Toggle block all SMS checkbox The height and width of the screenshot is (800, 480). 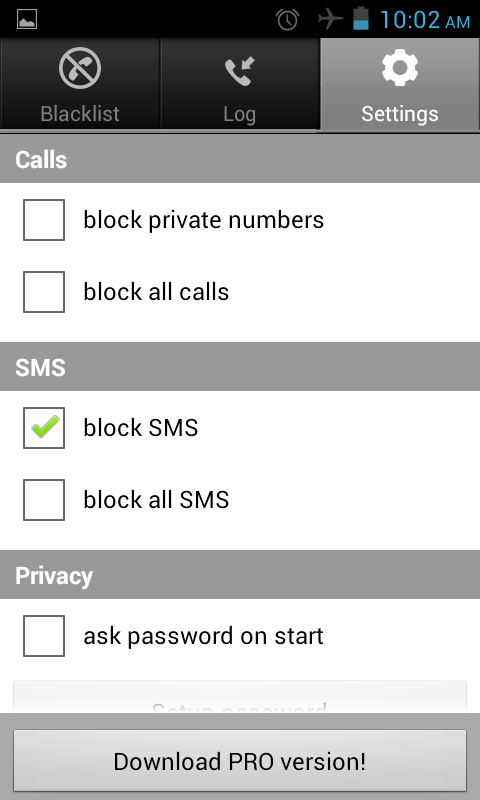44,499
